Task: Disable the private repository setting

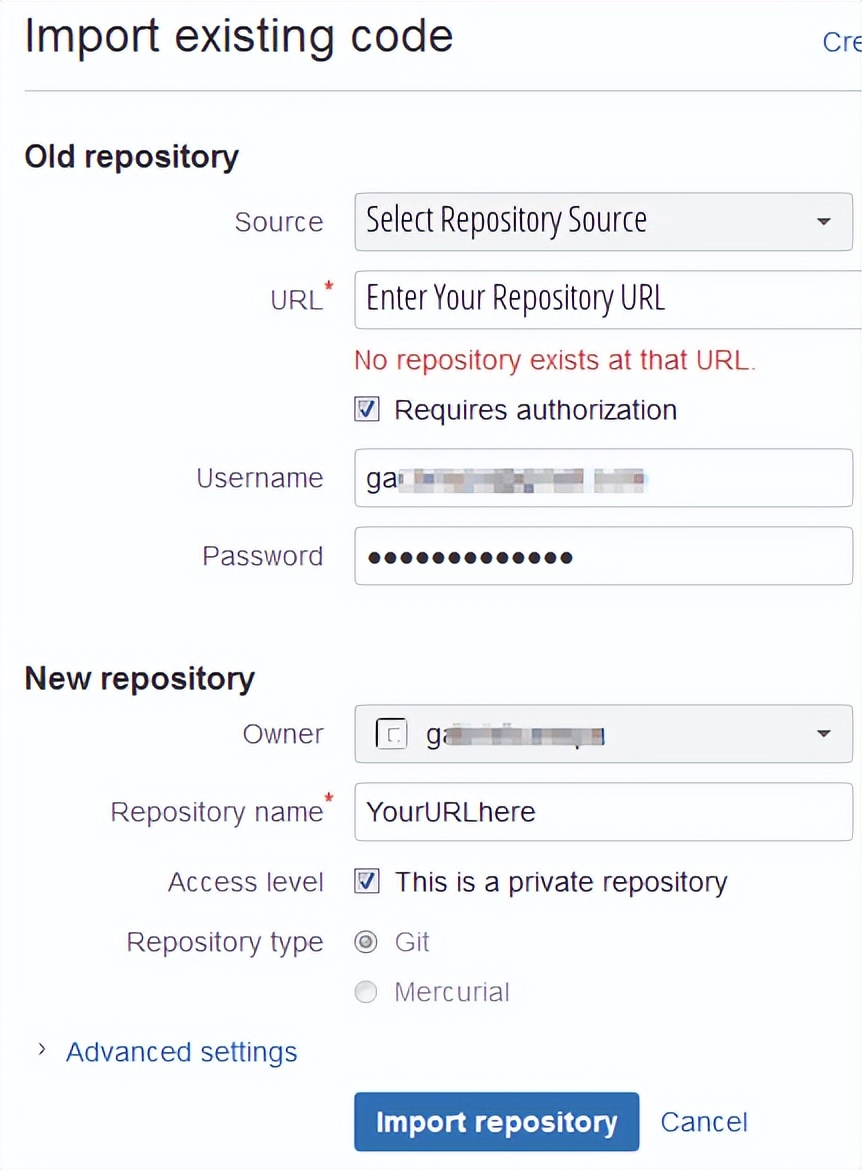Action: [366, 881]
